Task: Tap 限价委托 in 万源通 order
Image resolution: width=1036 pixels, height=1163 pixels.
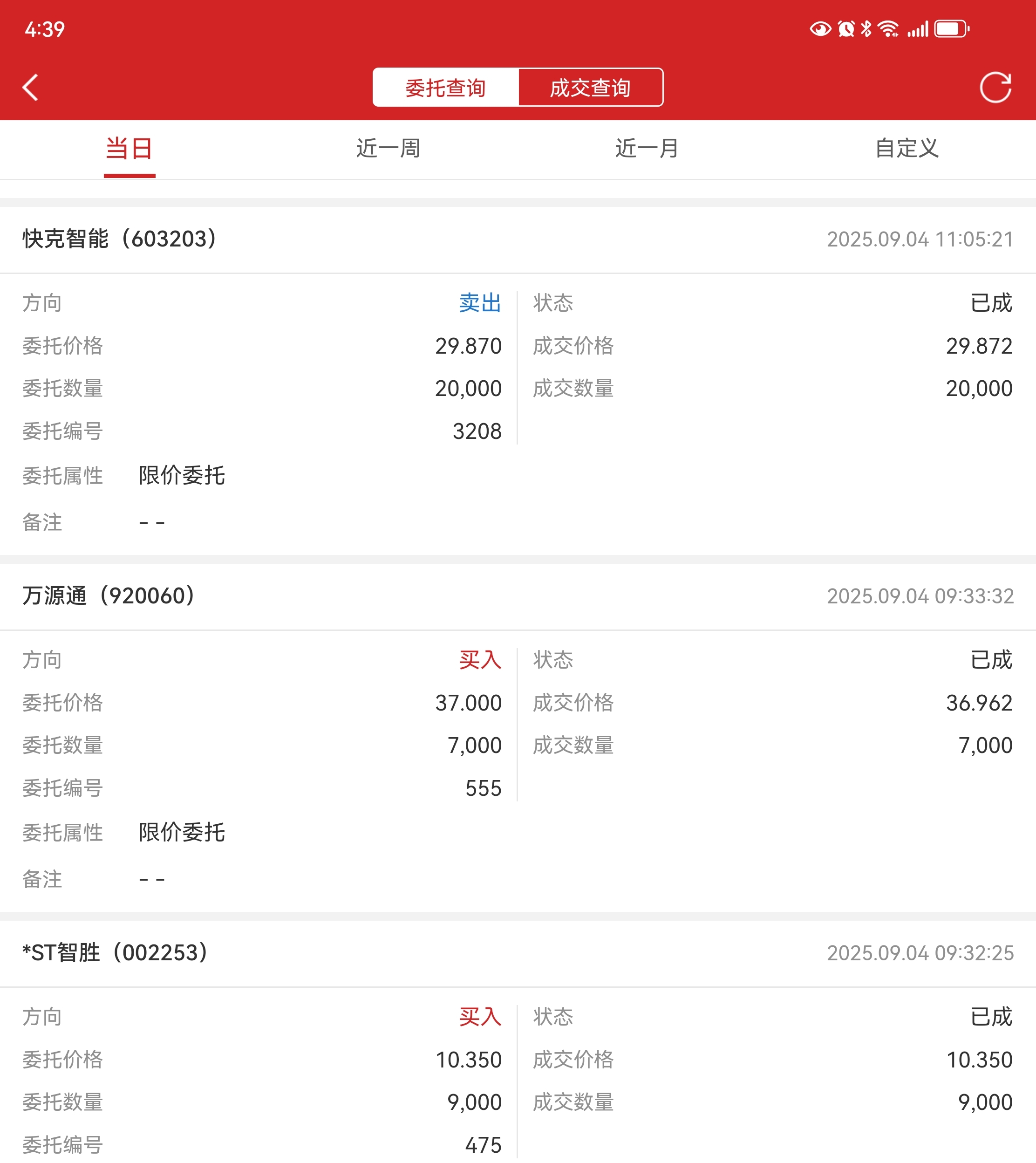Action: (182, 832)
